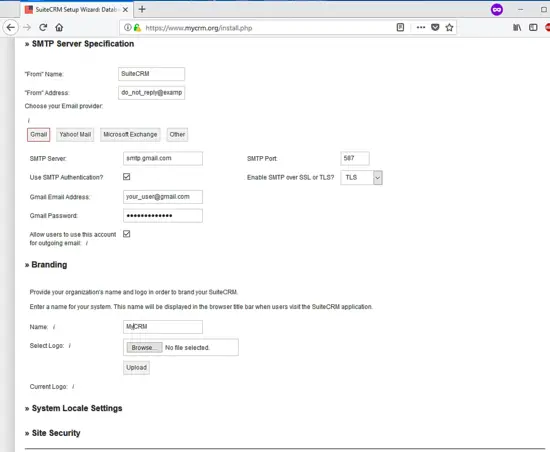The height and width of the screenshot is (452, 550).
Task: Toggle reader view in address bar
Action: pos(400,27)
